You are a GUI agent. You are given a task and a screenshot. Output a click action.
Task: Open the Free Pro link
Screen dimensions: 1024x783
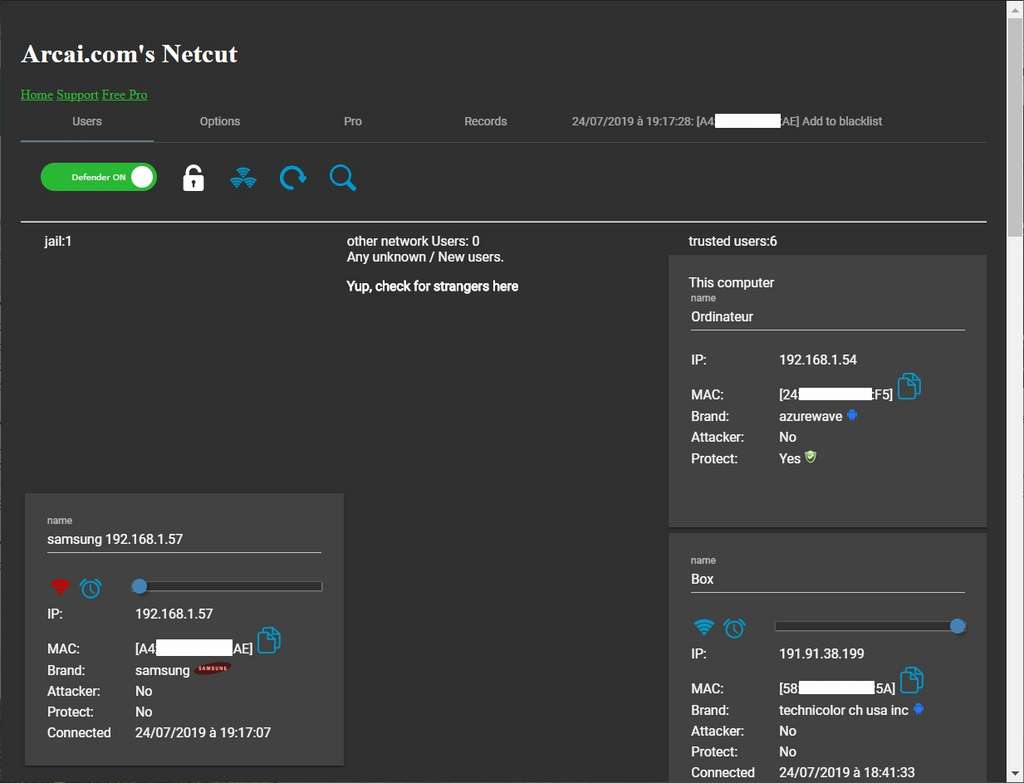(124, 94)
